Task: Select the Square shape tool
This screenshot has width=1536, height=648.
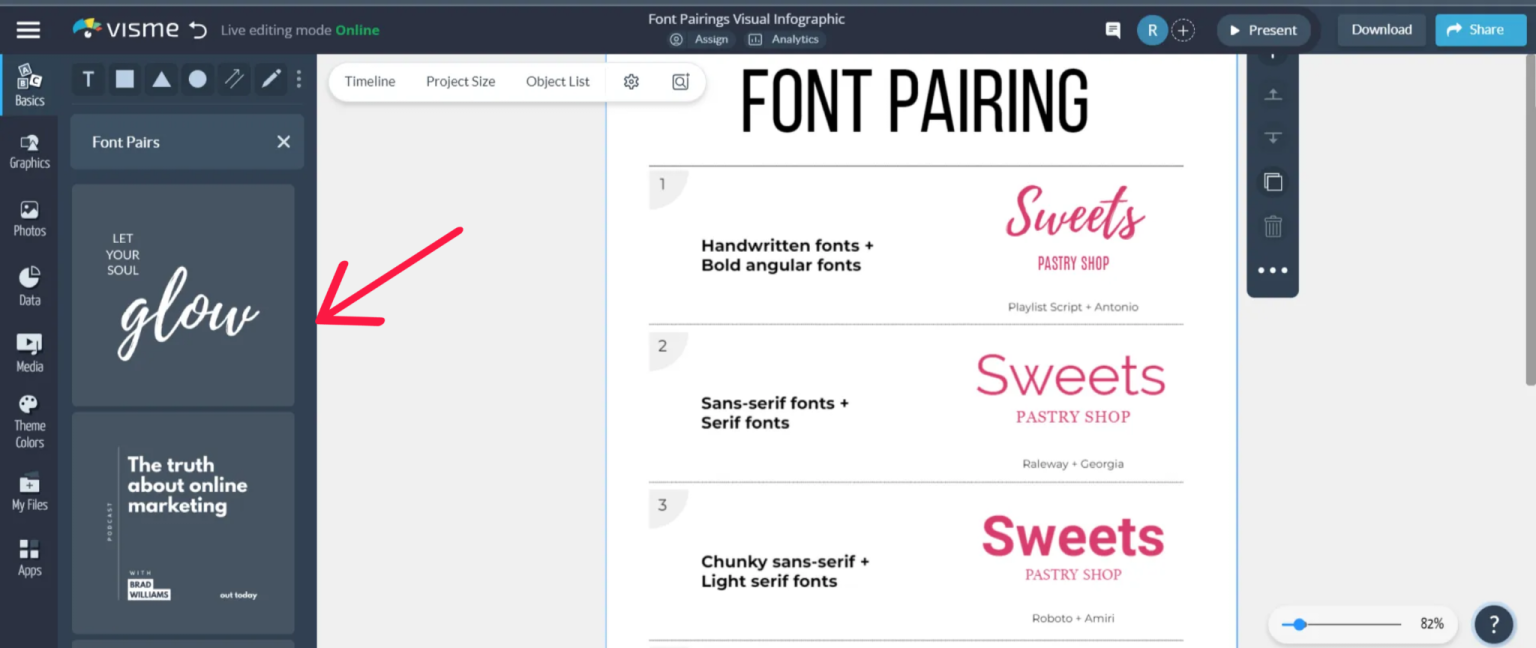Action: [x=124, y=79]
